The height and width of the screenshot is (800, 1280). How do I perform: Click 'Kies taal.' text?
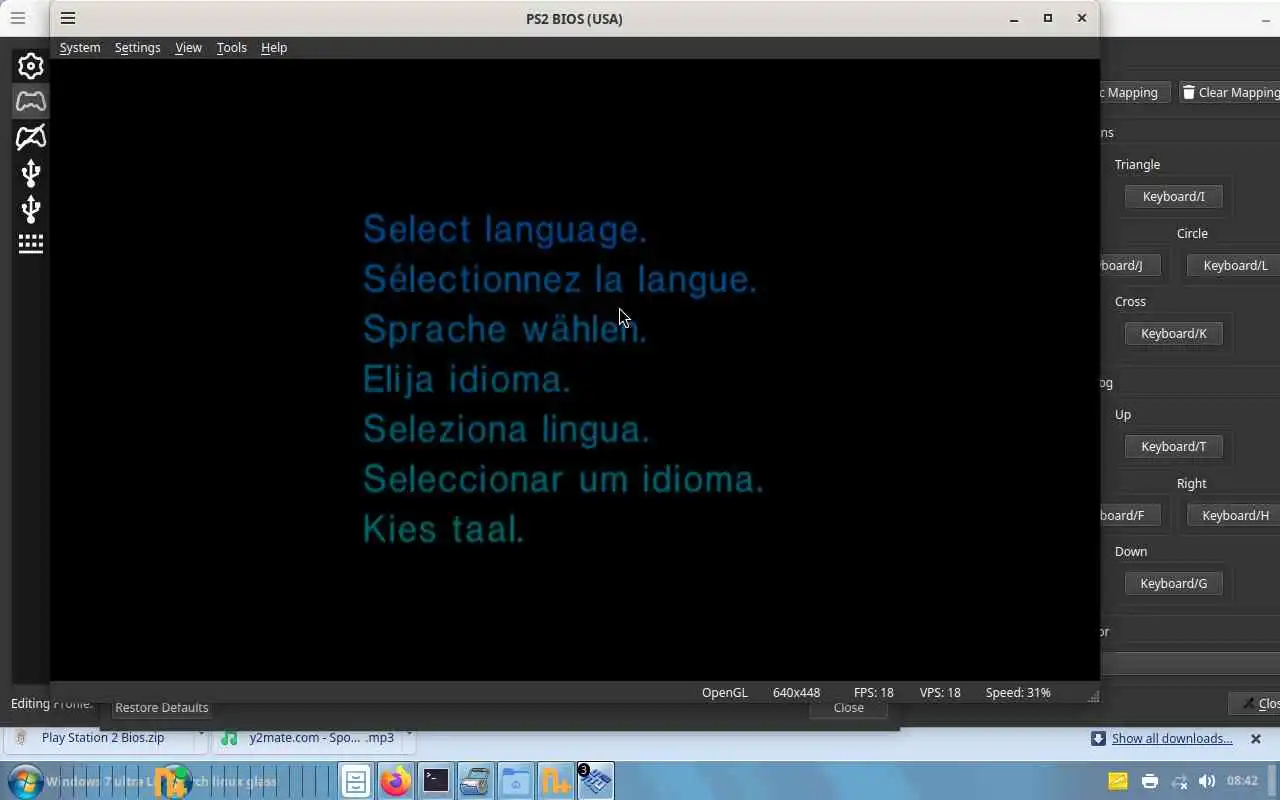click(443, 529)
